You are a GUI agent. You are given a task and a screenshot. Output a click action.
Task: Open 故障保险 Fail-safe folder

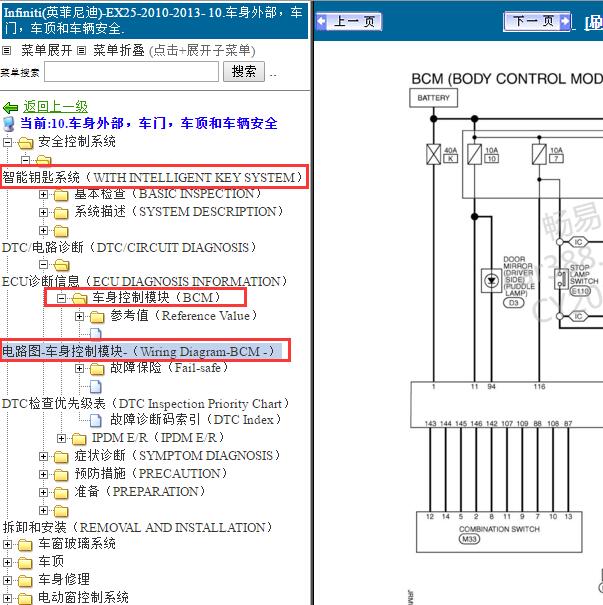tap(169, 368)
